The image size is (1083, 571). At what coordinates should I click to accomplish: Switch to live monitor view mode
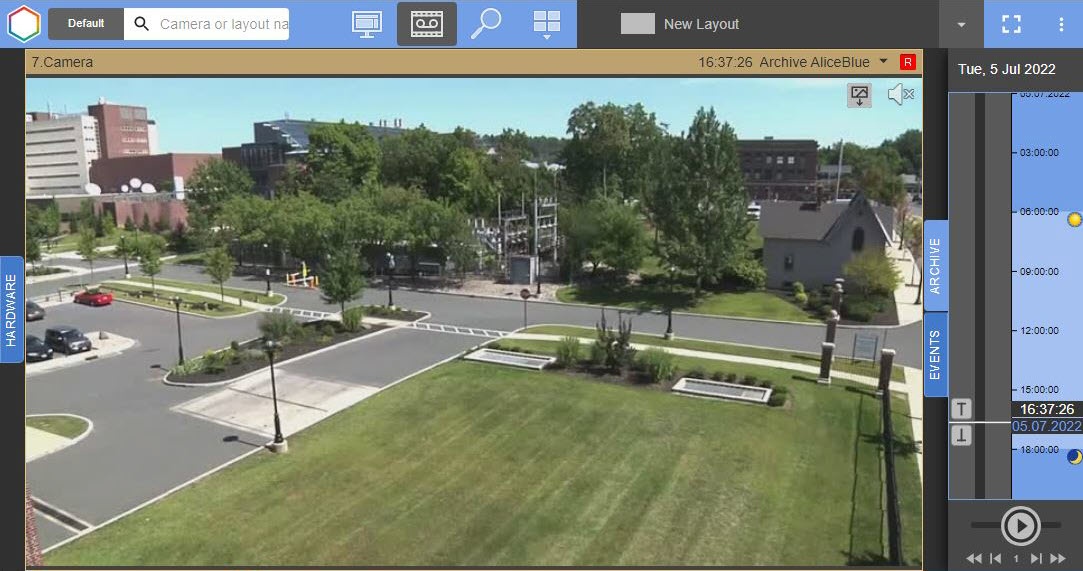(x=367, y=24)
